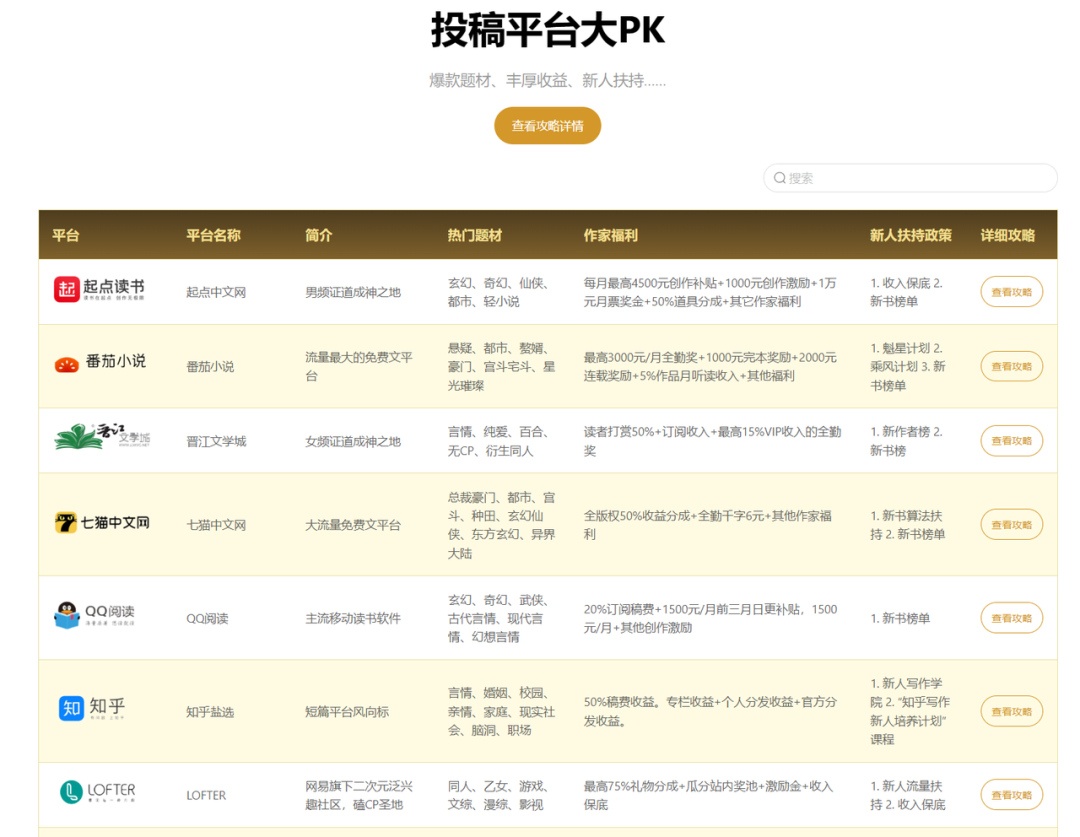Click the QQ阅读 penguin logo
This screenshot has height=837, width=1080.
point(94,614)
